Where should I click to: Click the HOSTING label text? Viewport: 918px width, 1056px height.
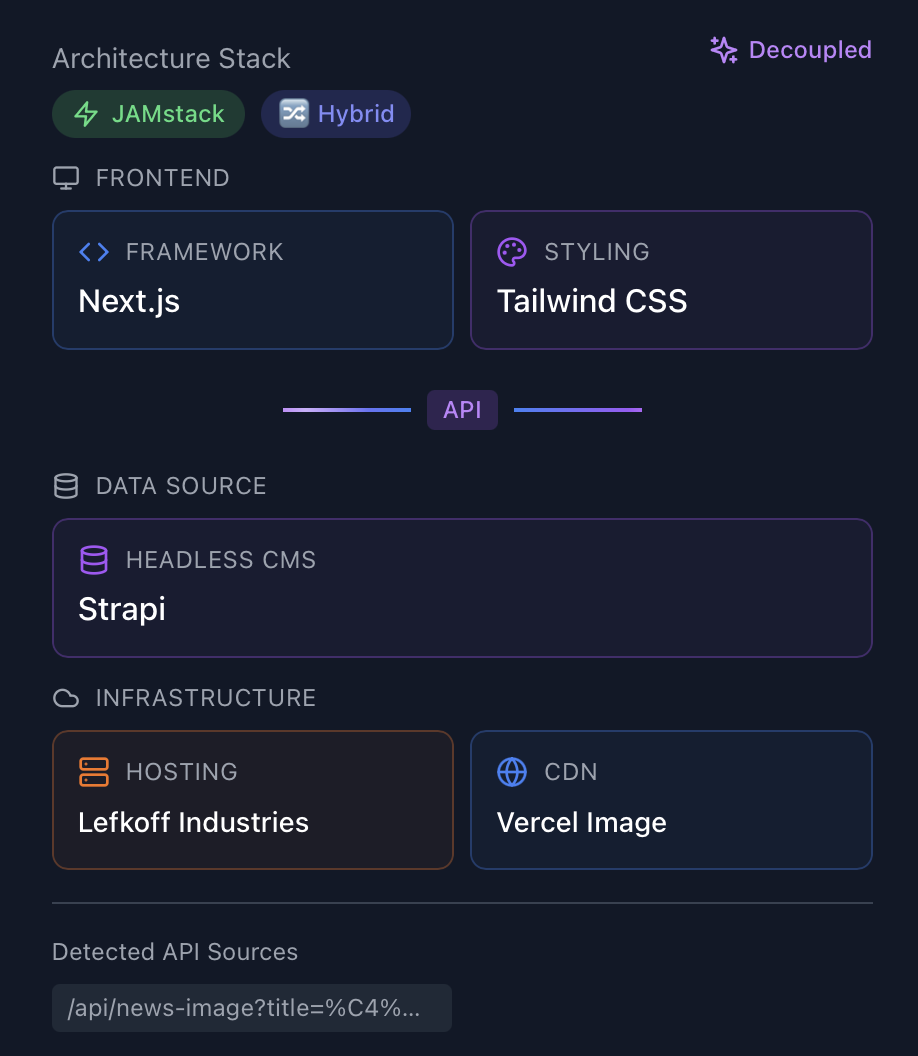tap(182, 772)
